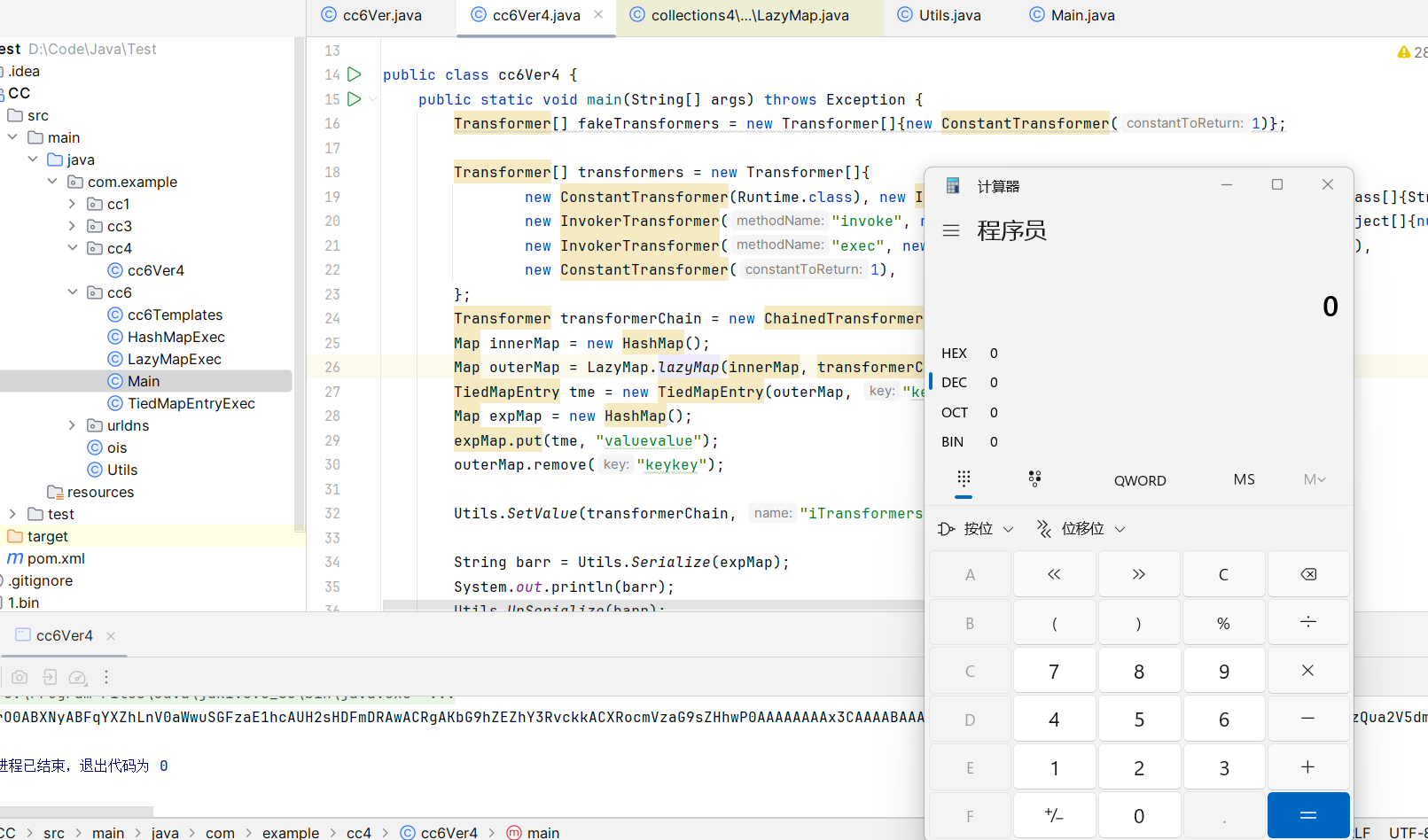The image size is (1428, 840).
Task: Open the calculator hamburger navigation menu
Action: [x=951, y=230]
